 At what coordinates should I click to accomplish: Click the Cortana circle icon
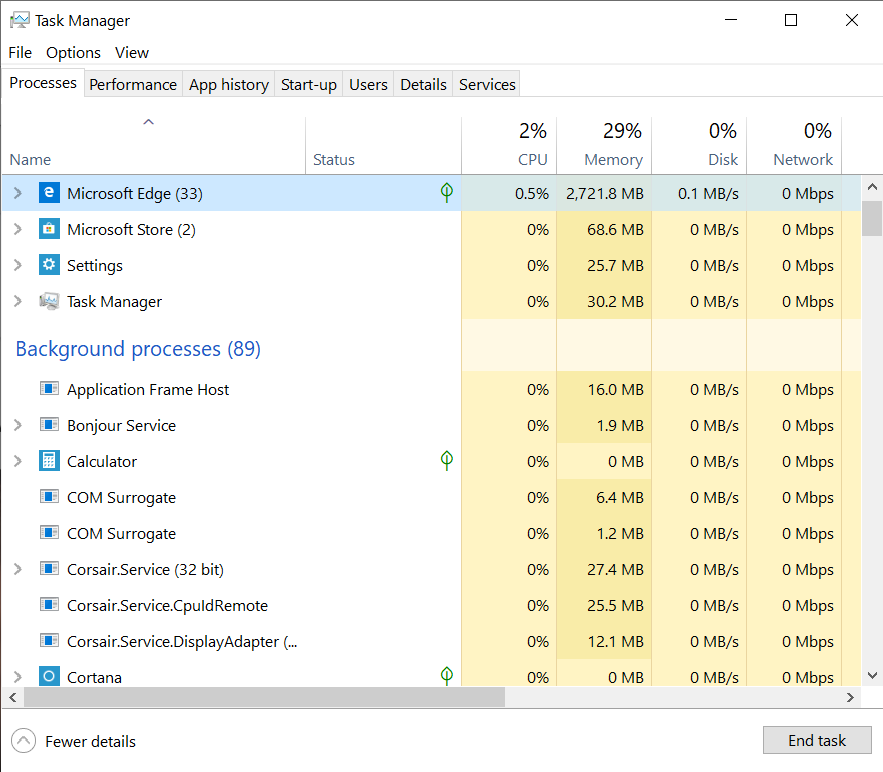tap(49, 676)
